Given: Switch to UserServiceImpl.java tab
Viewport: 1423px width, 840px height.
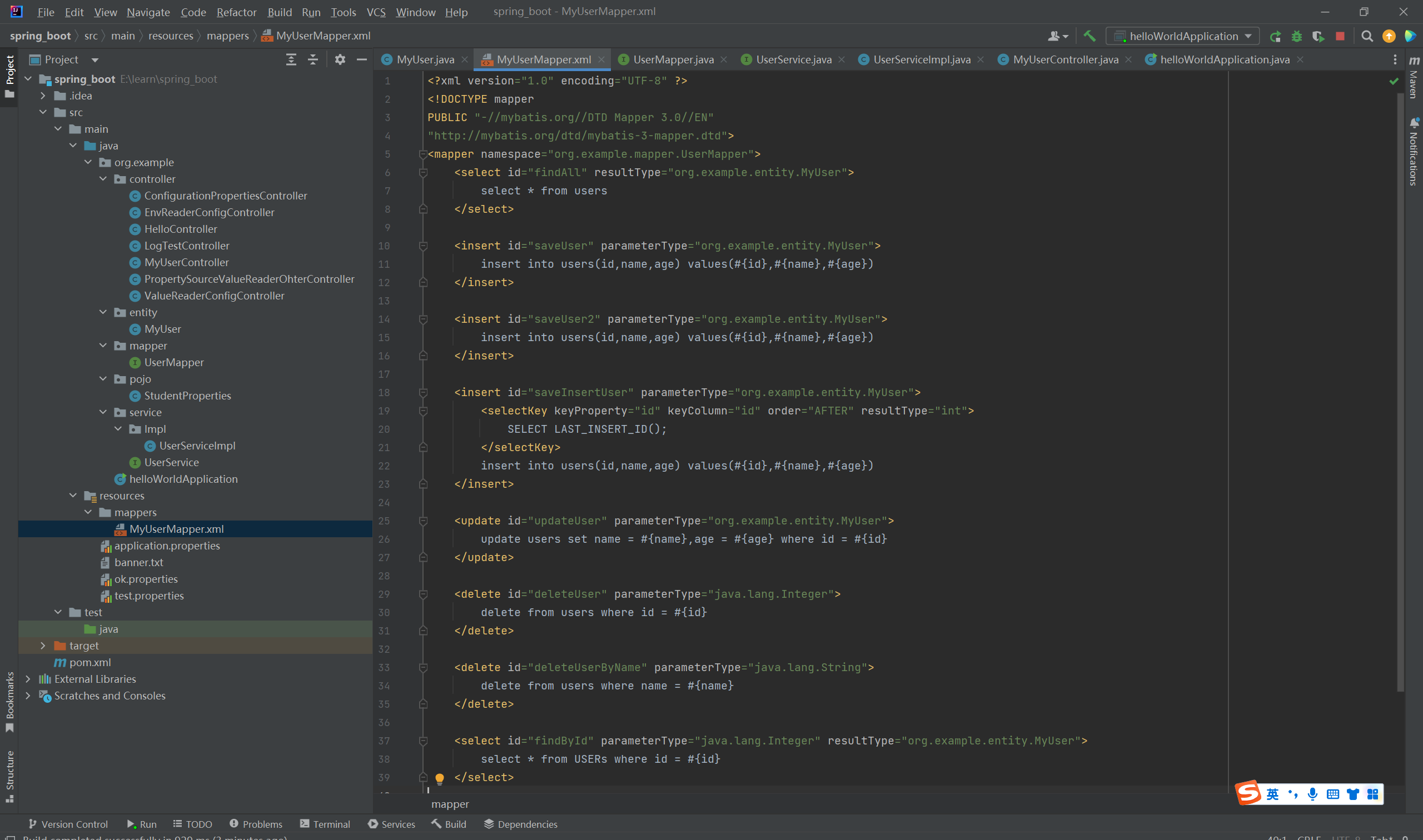Looking at the screenshot, I should (921, 59).
